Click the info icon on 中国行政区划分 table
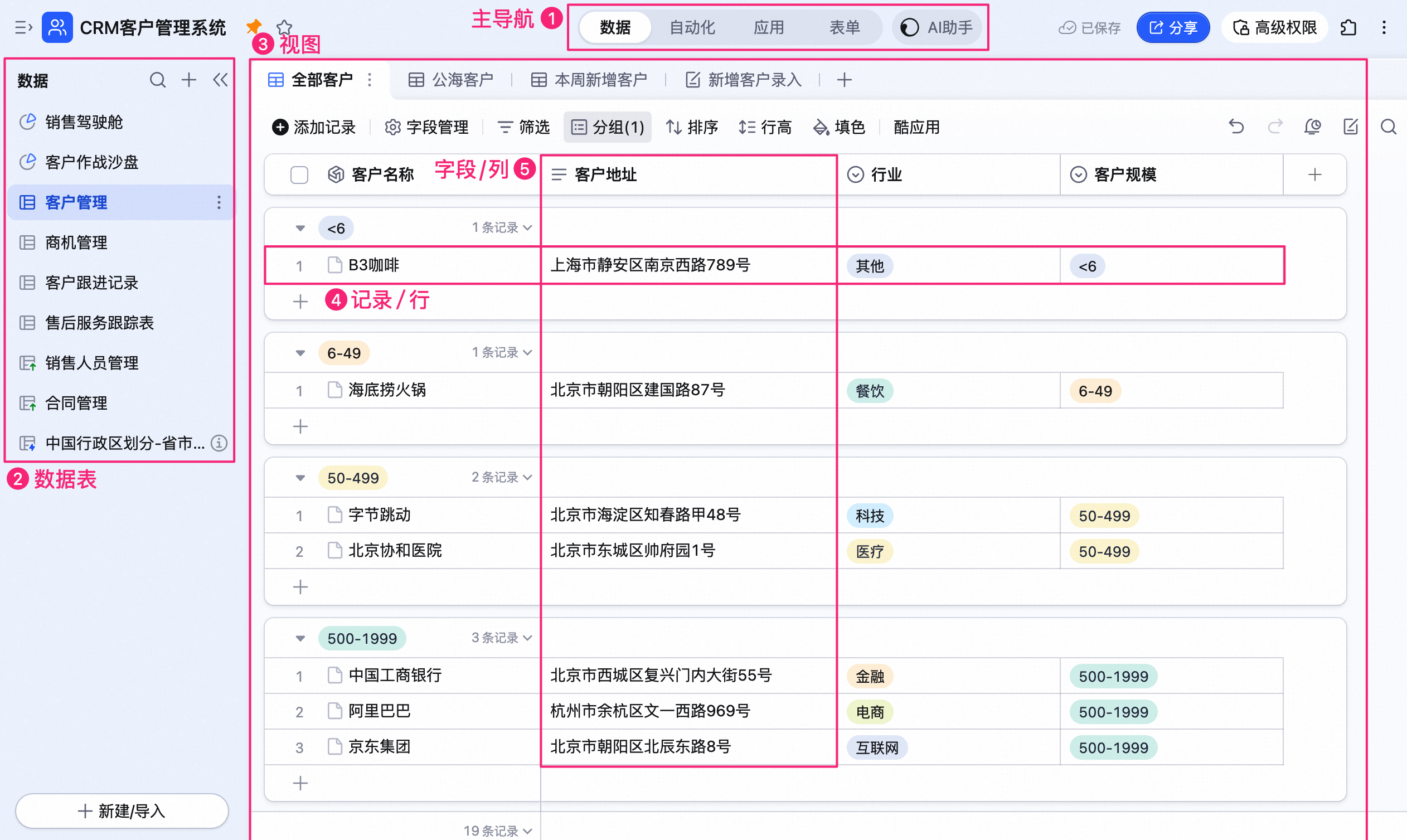Viewport: 1407px width, 840px height. pyautogui.click(x=219, y=443)
